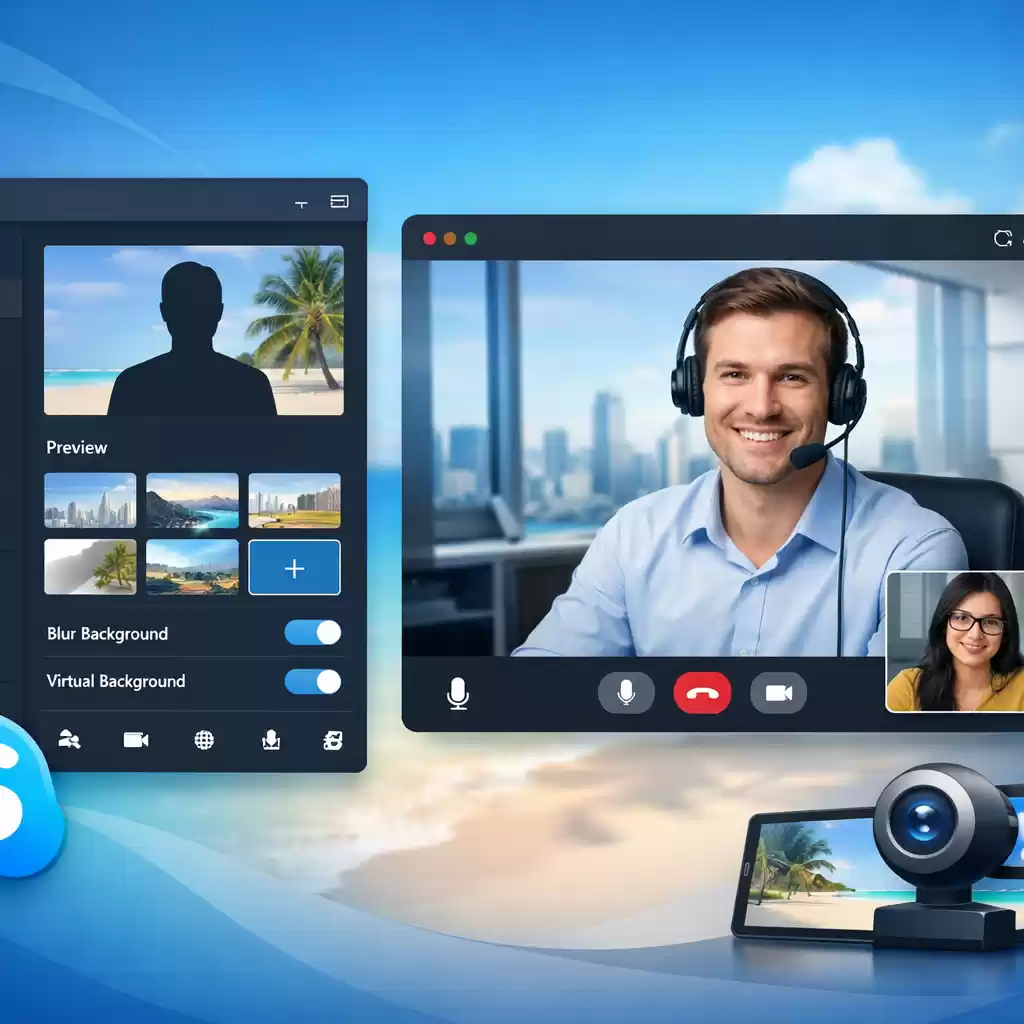This screenshot has width=1024, height=1024.
Task: Select the cityscape background thumbnail
Action: [90, 500]
